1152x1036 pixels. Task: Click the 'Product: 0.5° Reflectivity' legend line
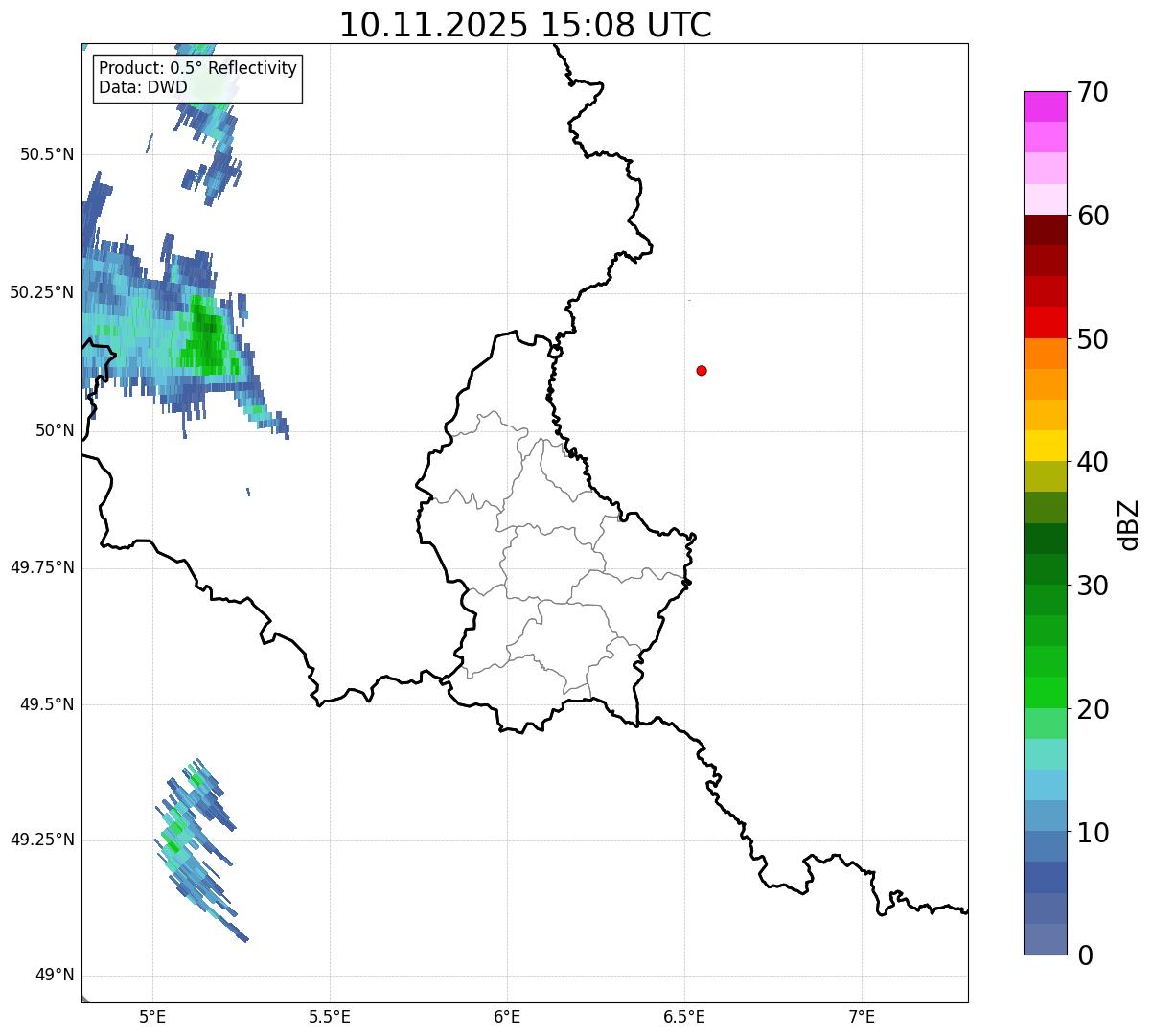point(198,68)
